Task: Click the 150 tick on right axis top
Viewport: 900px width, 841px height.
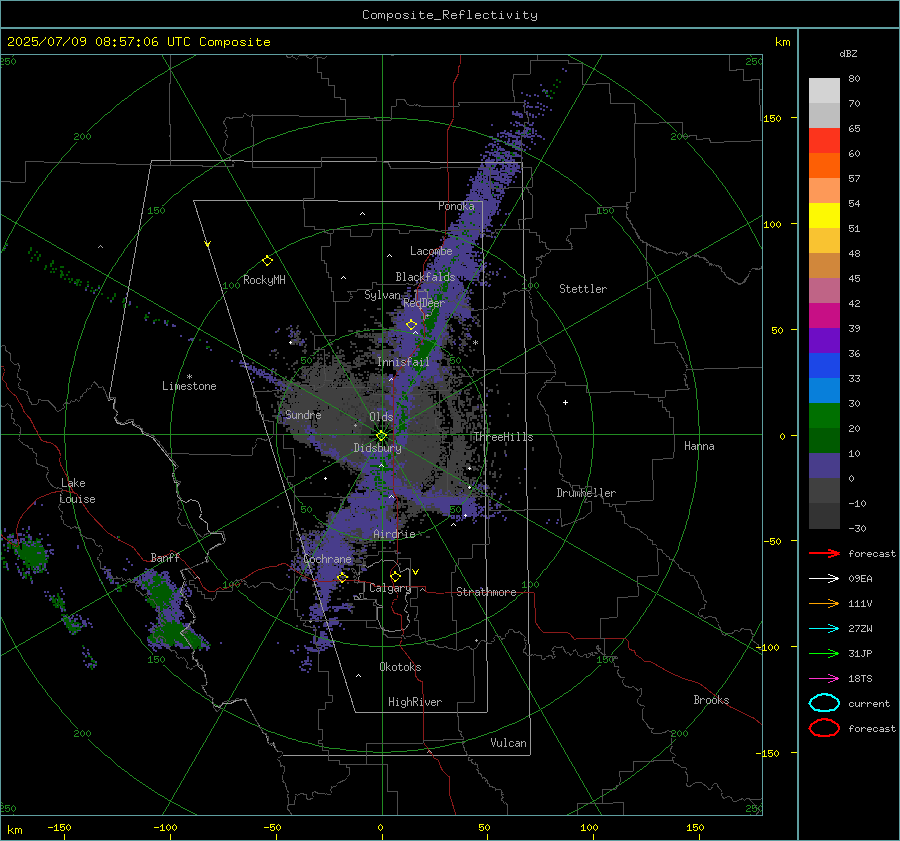Action: tap(773, 118)
